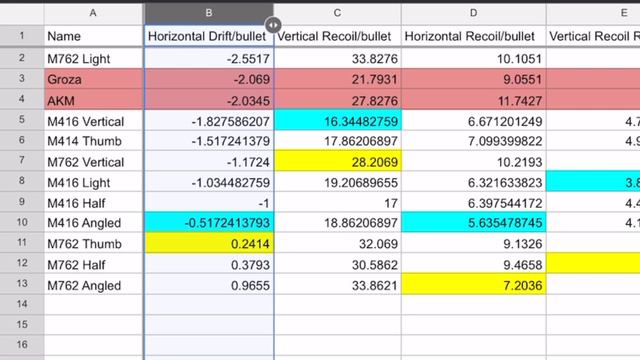Screen dimensions: 640x360
Task: Select row 1 header
Action: tap(22, 36)
